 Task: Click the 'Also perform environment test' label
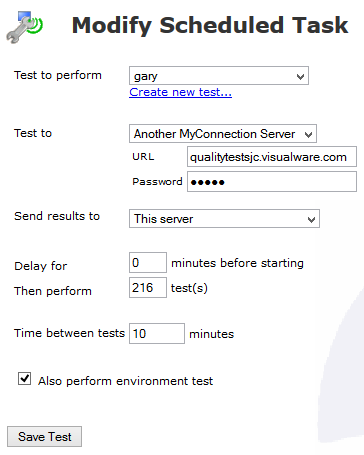(x=125, y=381)
